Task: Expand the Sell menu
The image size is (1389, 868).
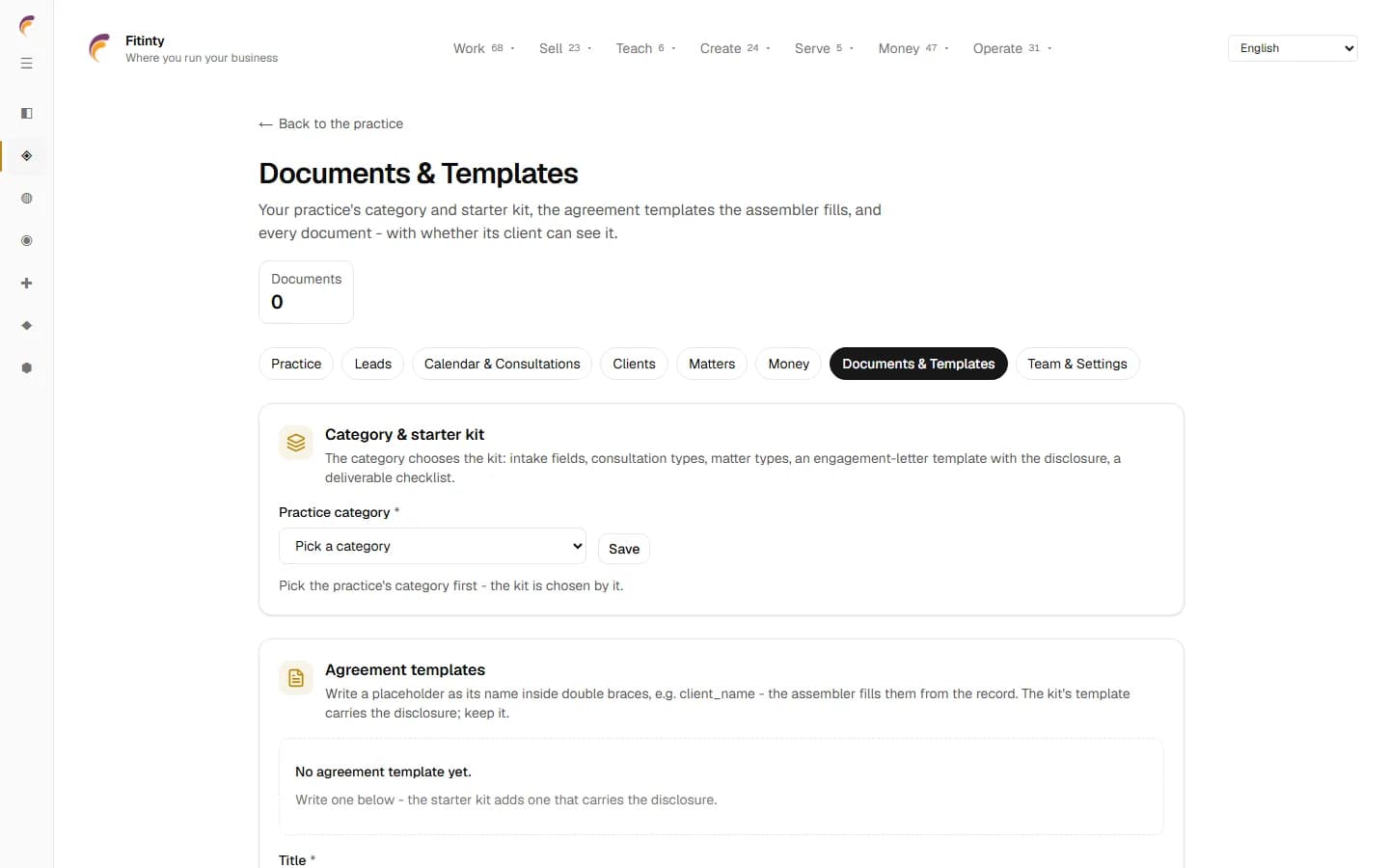Action: (x=565, y=48)
